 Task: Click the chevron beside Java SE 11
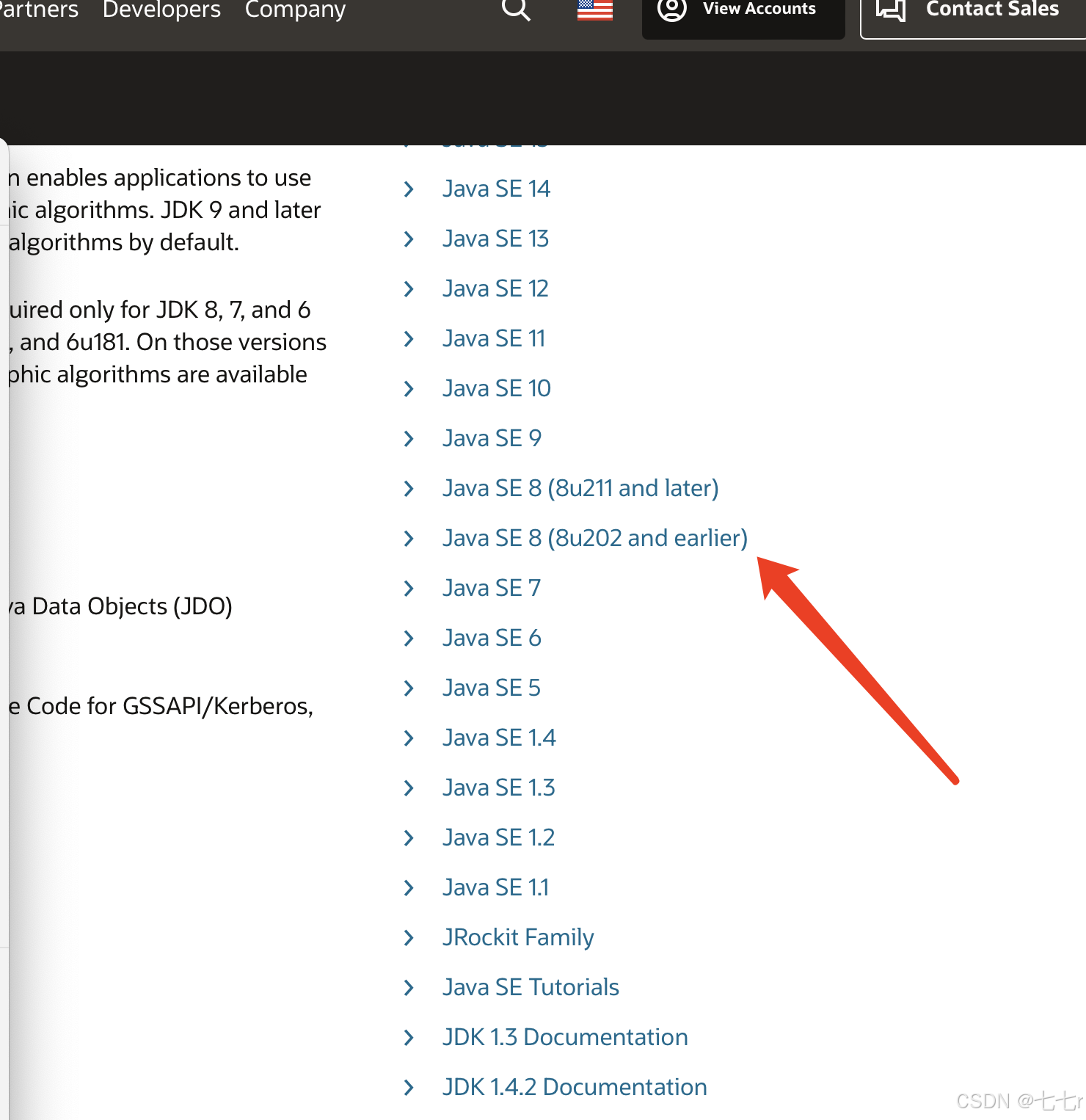click(x=409, y=339)
